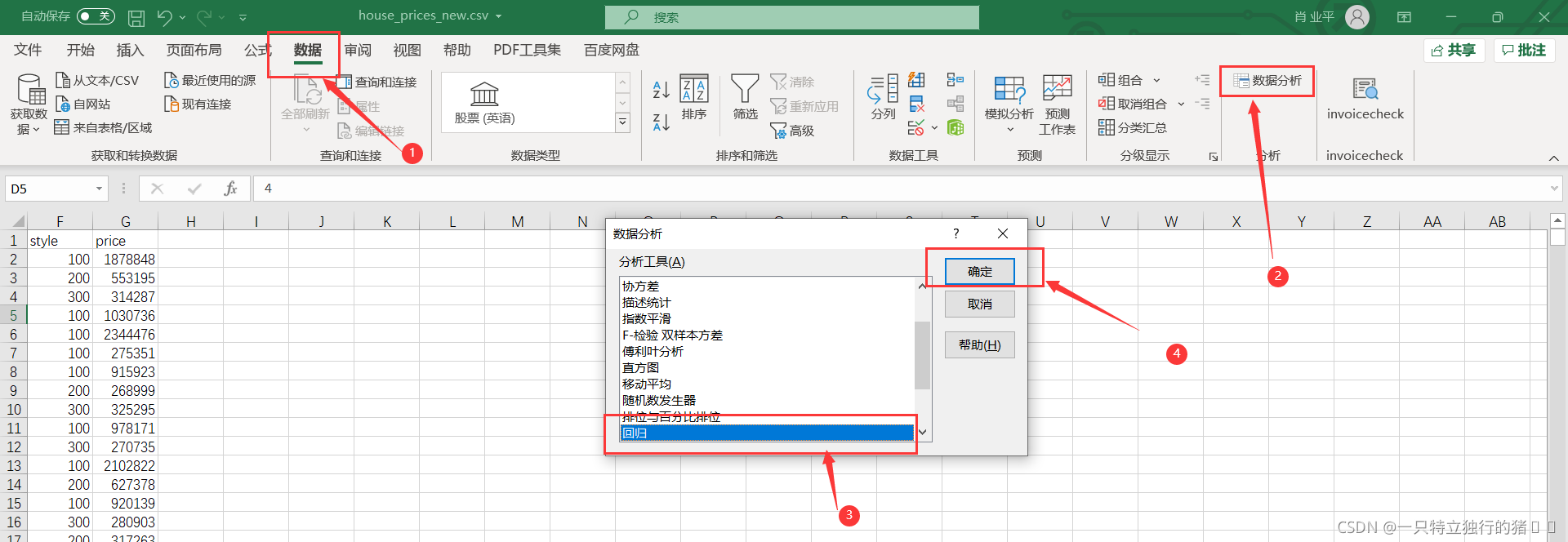
Task: Load data 来自表格/区域
Action: (103, 127)
